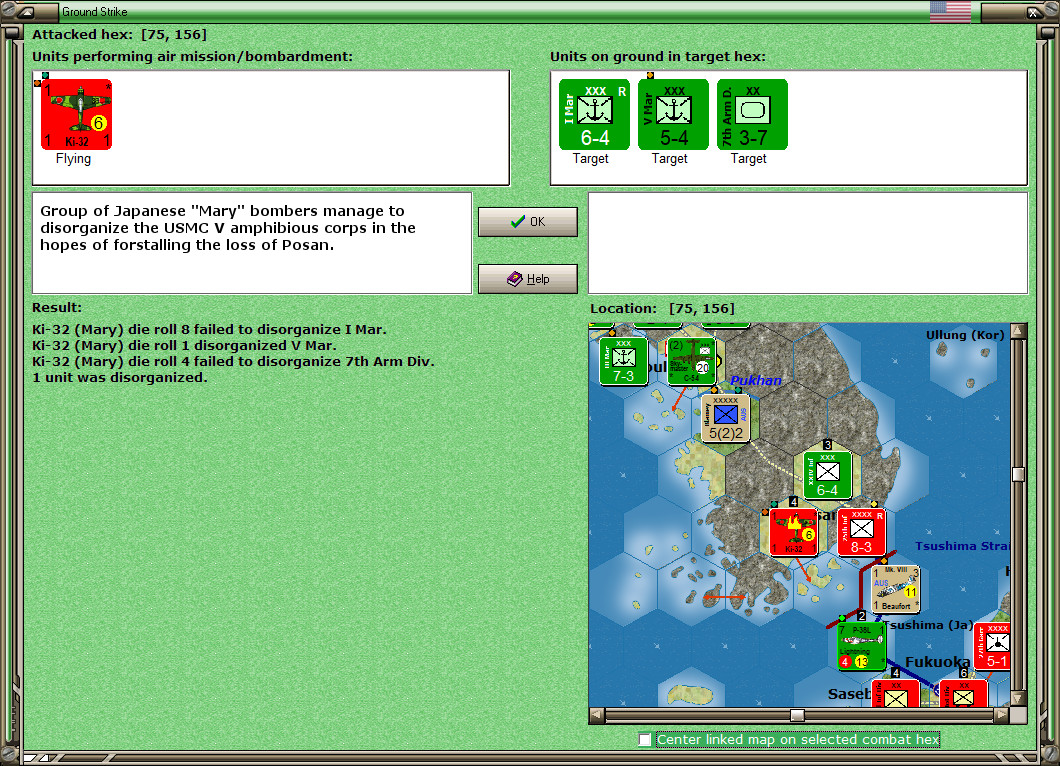Image resolution: width=1060 pixels, height=766 pixels.
Task: Open the Help button
Action: (x=528, y=279)
